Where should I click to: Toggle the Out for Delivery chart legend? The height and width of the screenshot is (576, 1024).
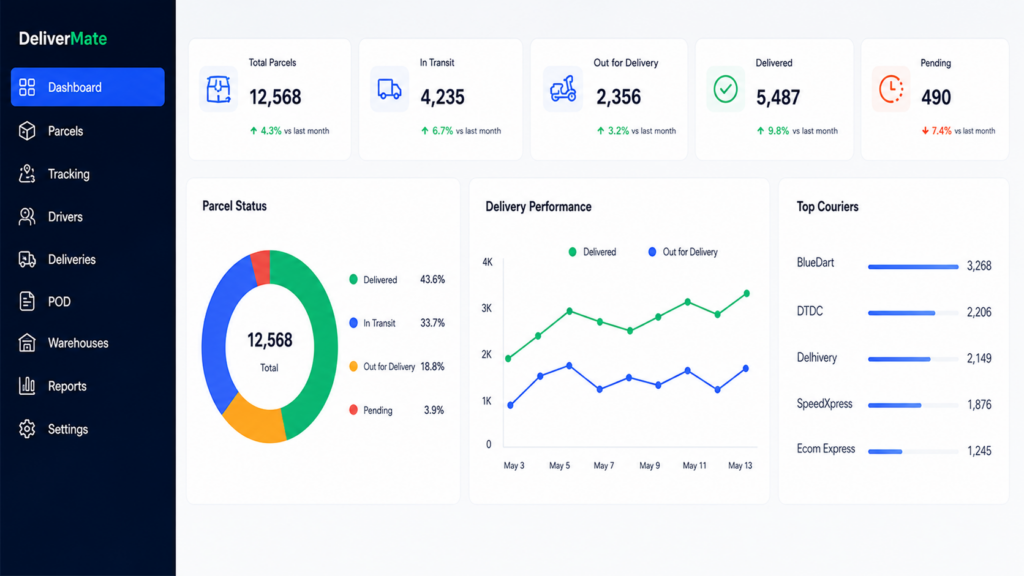click(683, 252)
